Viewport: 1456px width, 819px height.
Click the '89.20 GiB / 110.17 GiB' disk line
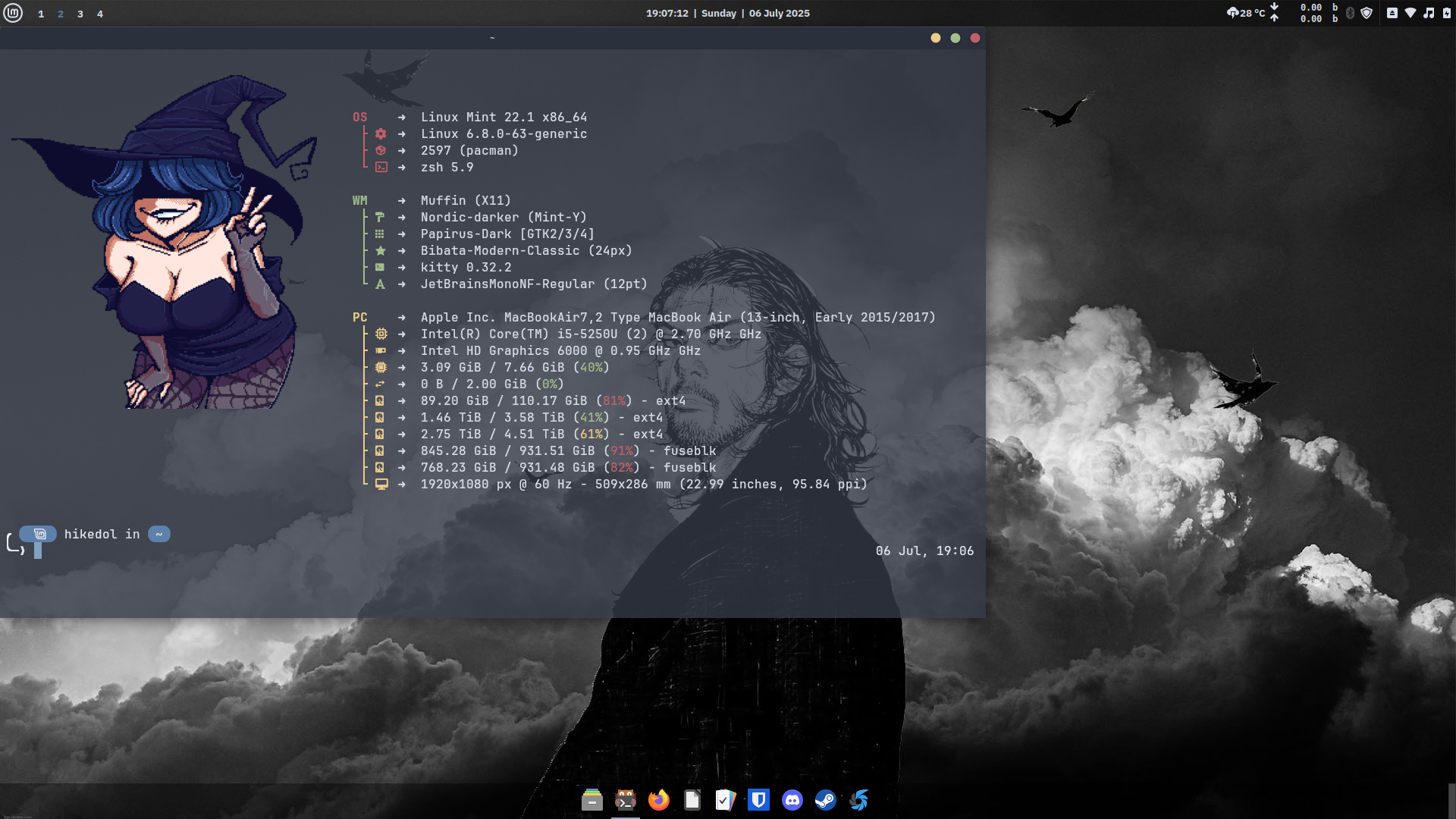553,400
